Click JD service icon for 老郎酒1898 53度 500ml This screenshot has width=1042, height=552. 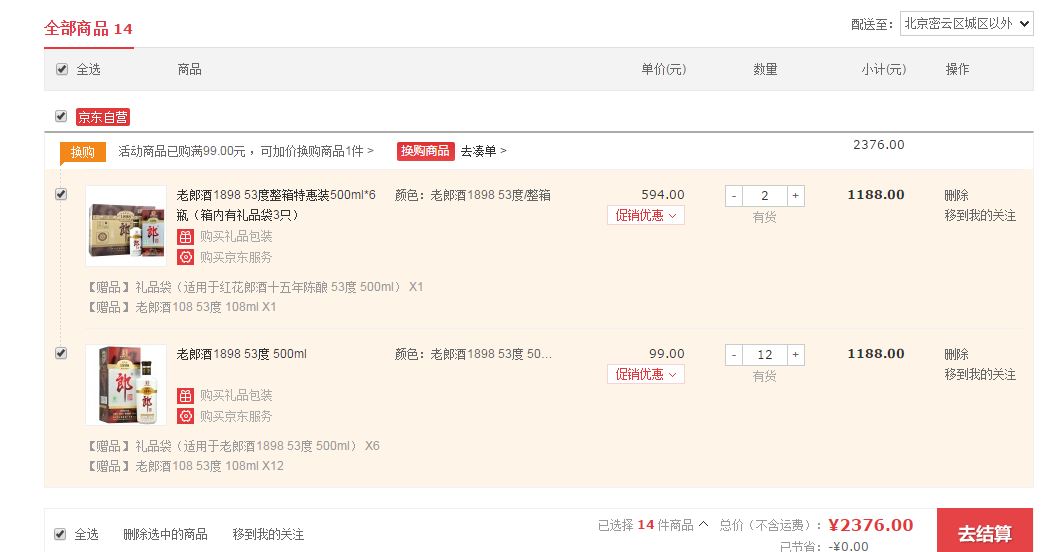pyautogui.click(x=185, y=416)
